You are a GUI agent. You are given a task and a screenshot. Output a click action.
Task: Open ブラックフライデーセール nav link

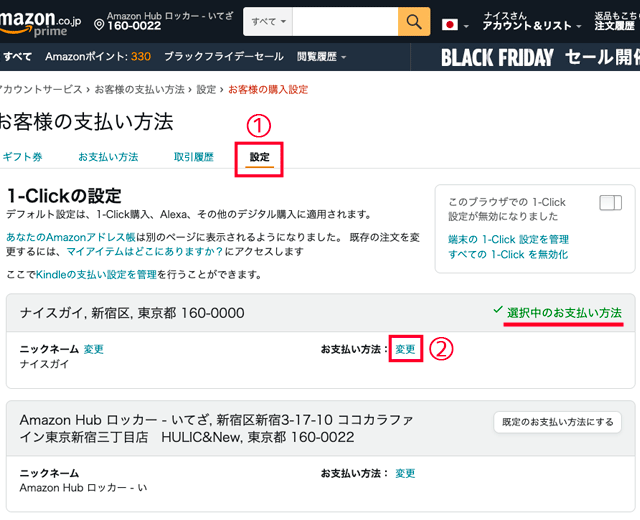[224, 56]
